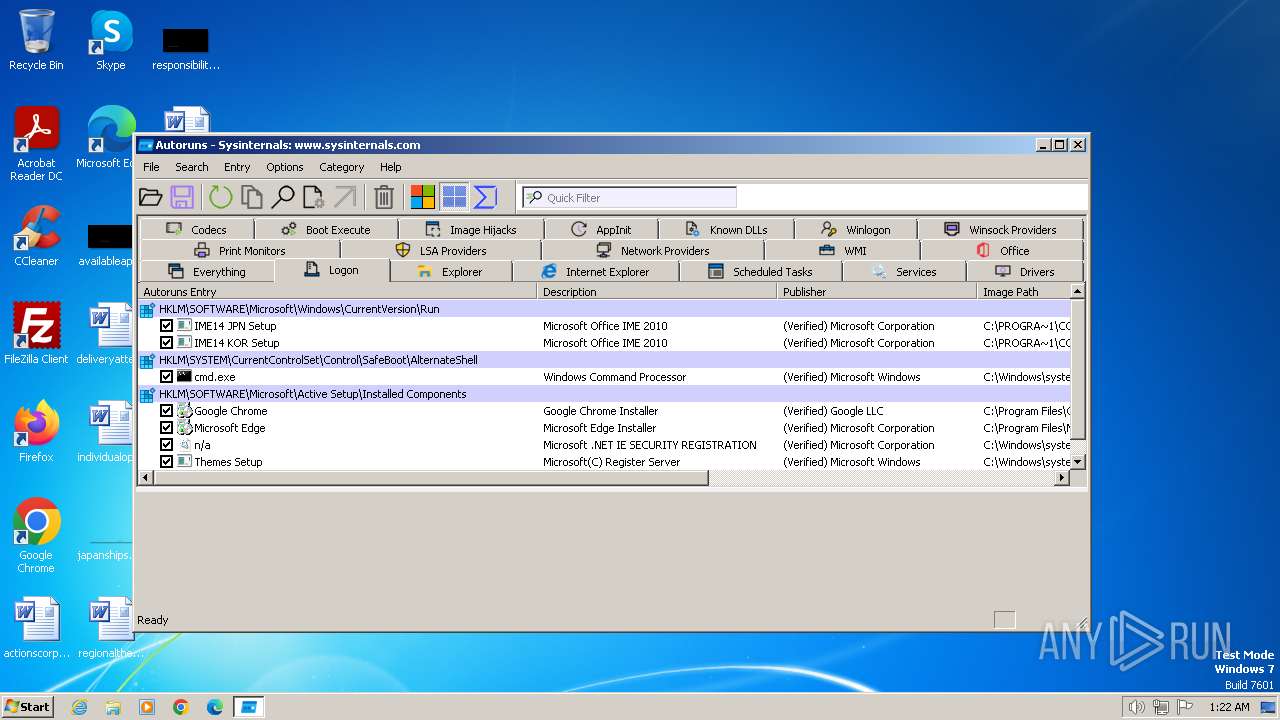Click the Copy toolbar icon

(x=251, y=197)
